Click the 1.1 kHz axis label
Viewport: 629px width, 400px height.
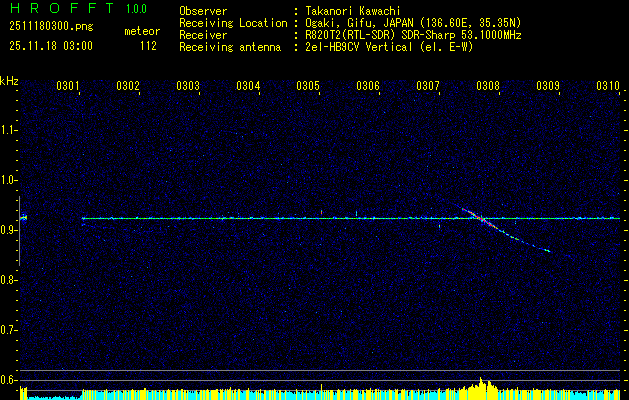point(8,130)
